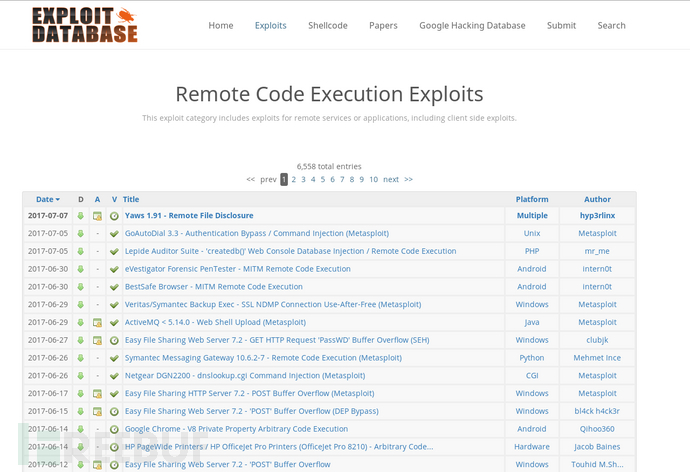Image resolution: width=690 pixels, height=472 pixels.
Task: Filter by Unix platform
Action: pos(532,233)
